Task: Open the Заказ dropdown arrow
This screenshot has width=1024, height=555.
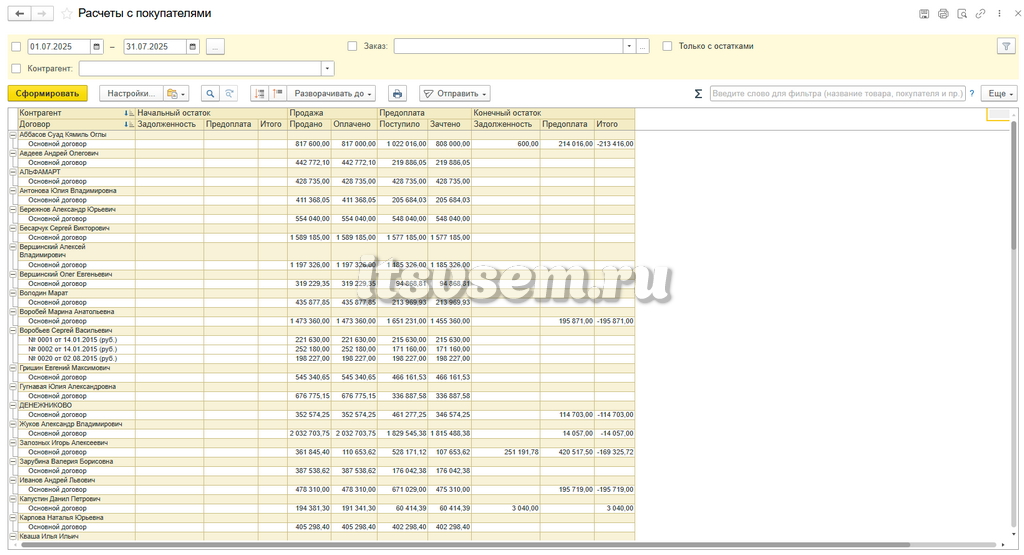Action: 629,46
